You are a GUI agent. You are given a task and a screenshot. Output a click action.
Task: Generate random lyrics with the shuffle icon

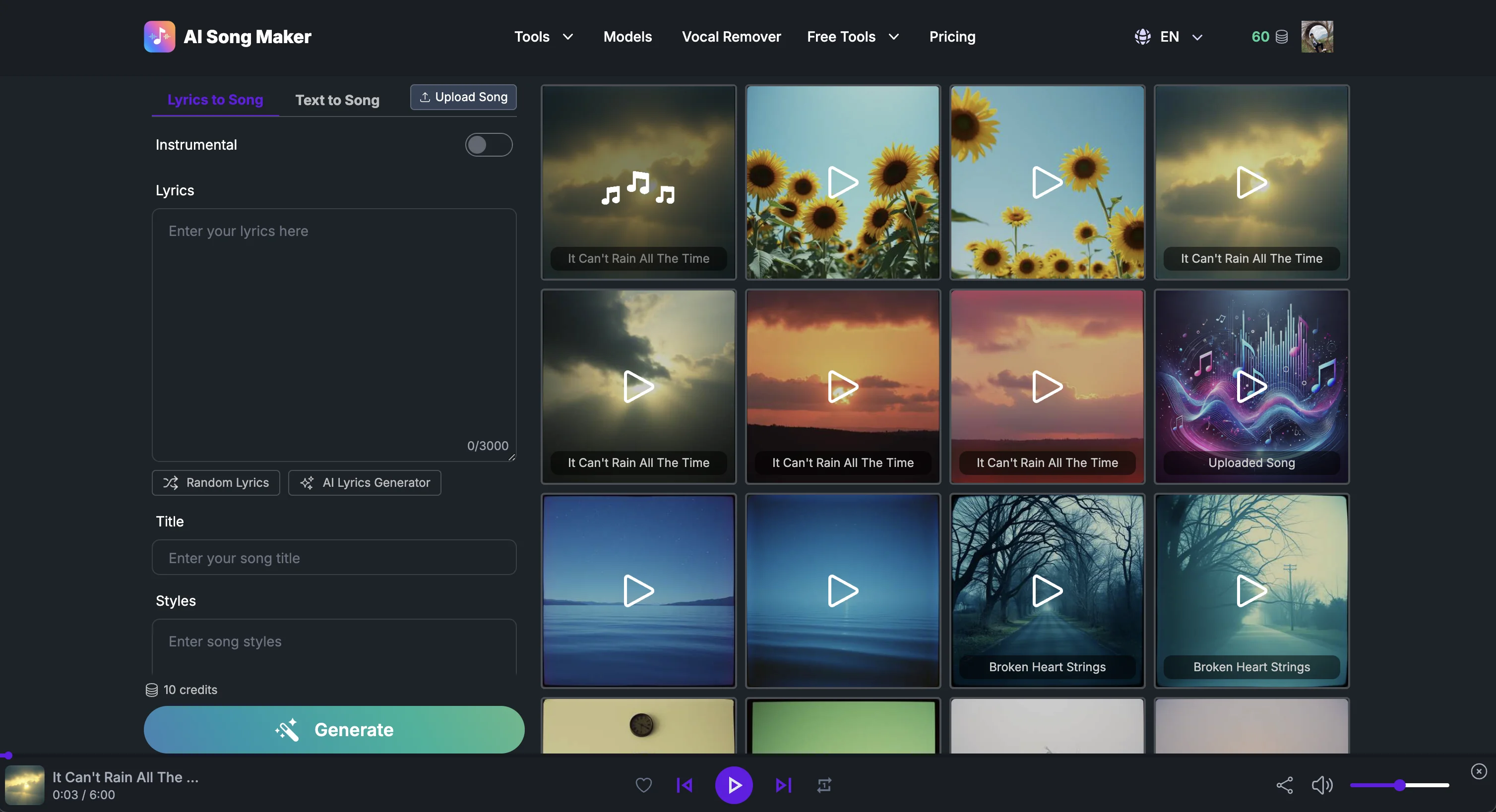171,482
